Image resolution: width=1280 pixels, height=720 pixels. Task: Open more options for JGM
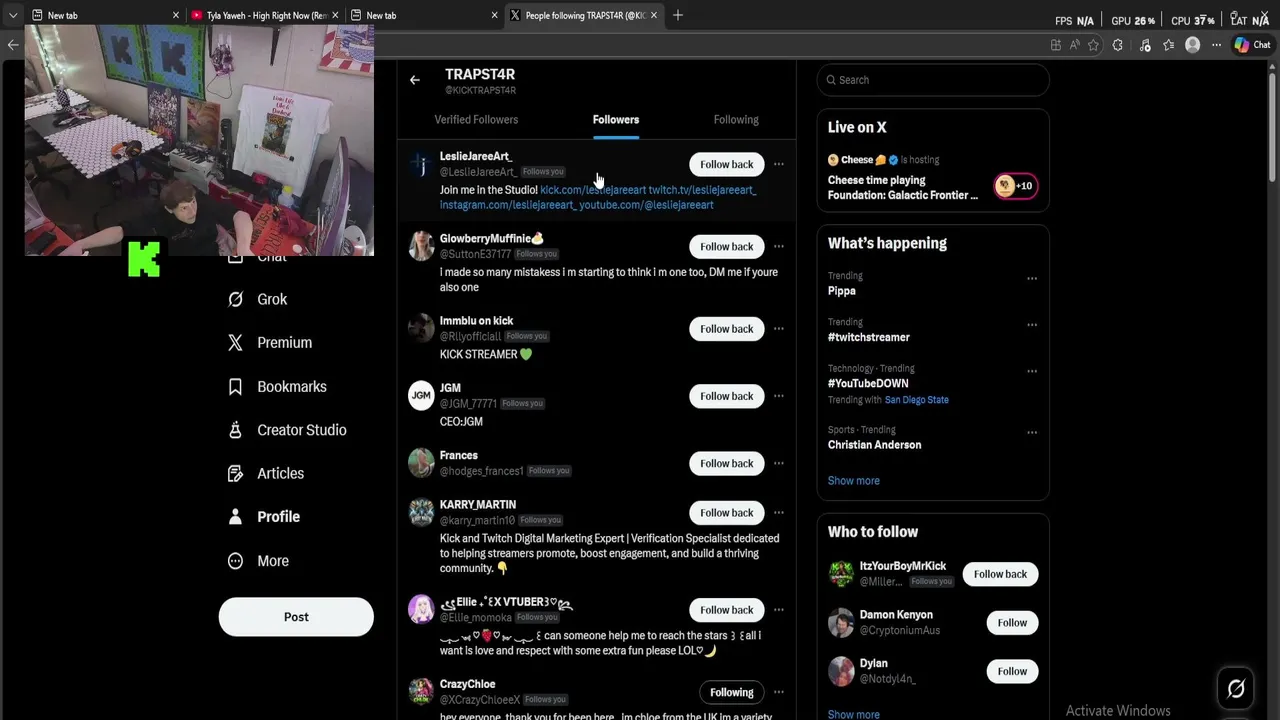779,396
